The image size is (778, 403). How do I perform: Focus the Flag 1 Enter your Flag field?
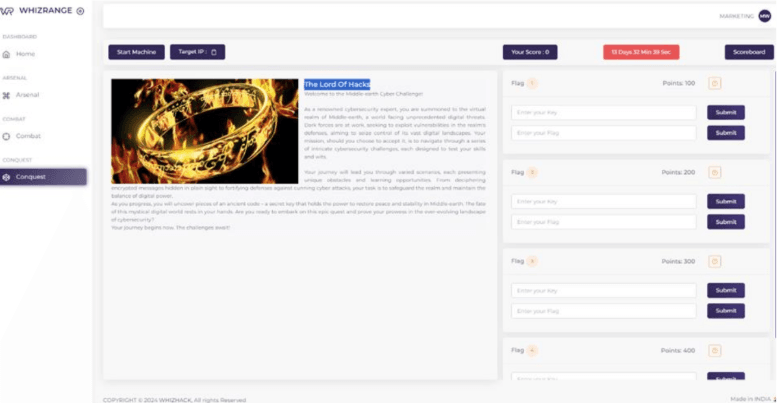click(x=604, y=133)
